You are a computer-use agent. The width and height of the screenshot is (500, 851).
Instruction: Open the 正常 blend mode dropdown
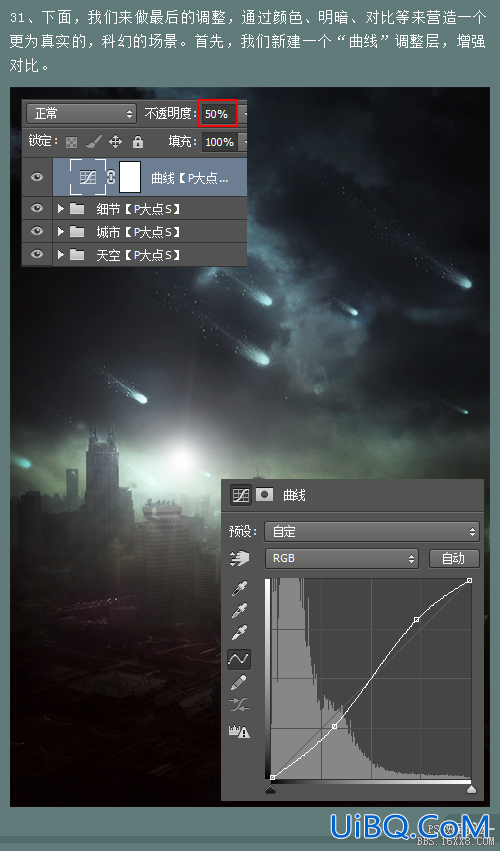(x=81, y=113)
